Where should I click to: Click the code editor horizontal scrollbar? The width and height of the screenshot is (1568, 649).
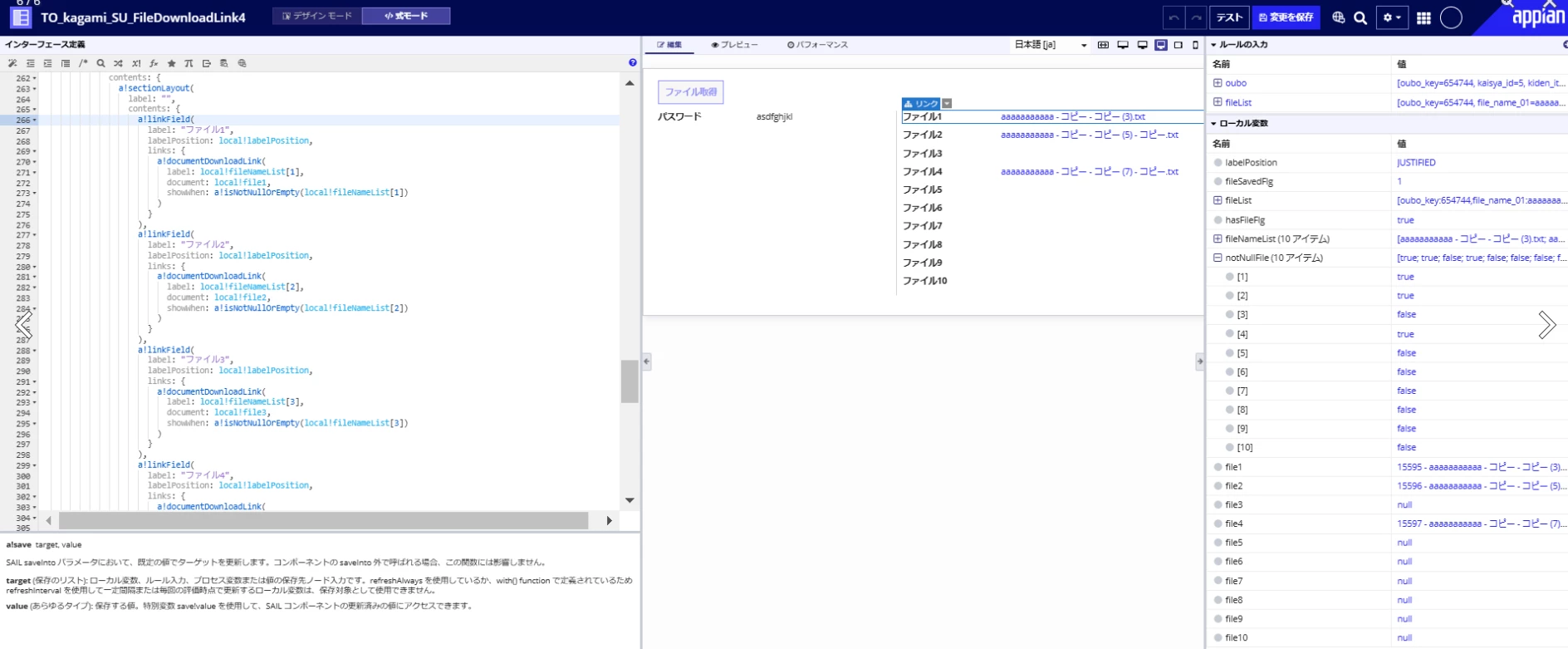pos(323,520)
